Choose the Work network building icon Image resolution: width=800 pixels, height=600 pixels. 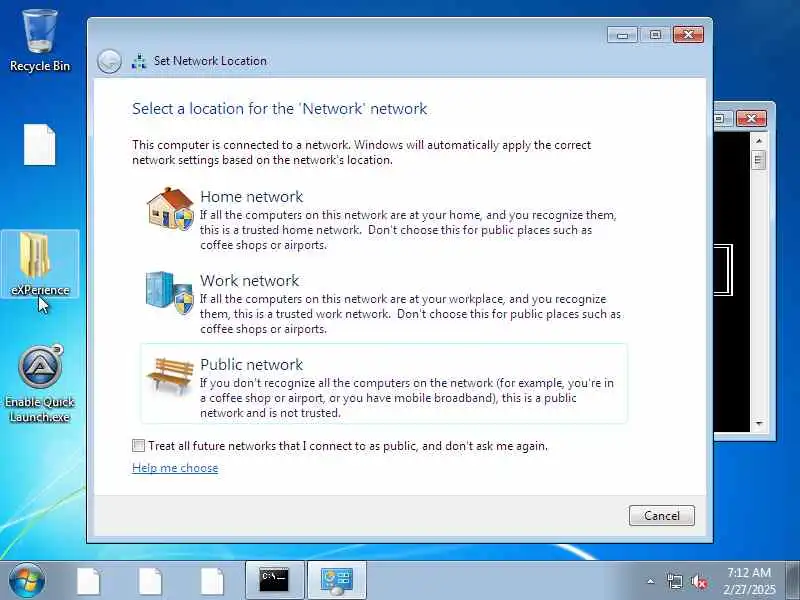coord(169,293)
